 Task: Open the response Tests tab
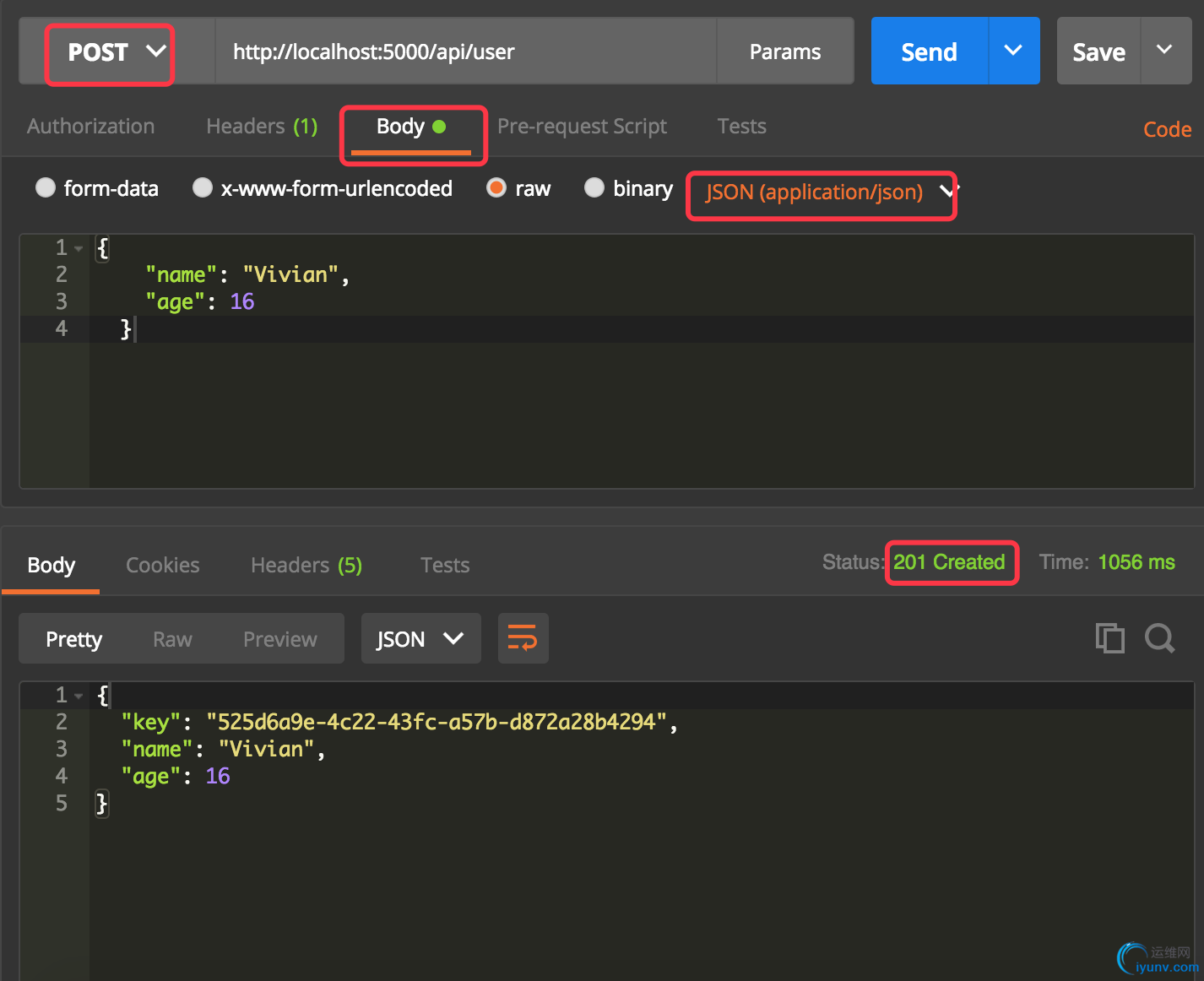[x=445, y=565]
